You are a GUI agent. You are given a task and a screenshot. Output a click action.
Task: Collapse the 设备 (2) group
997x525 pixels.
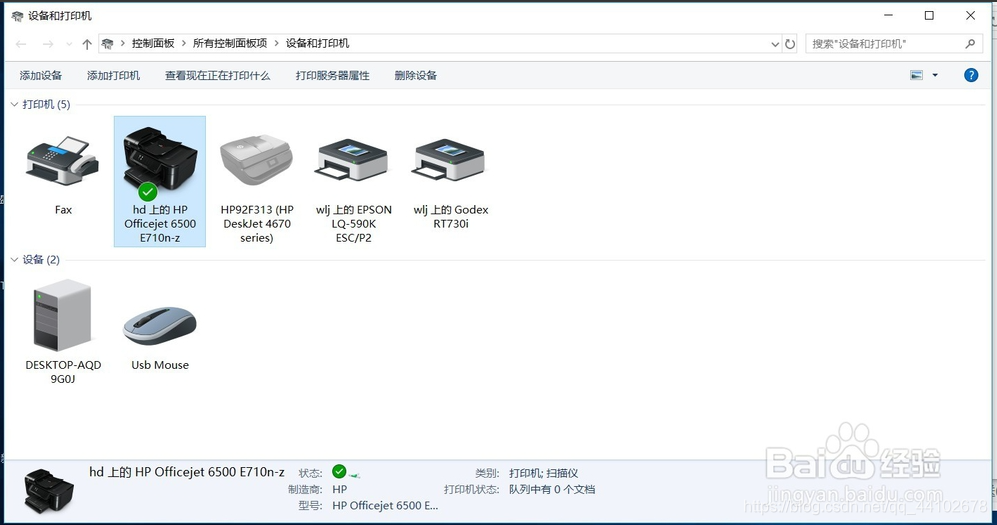[15, 259]
